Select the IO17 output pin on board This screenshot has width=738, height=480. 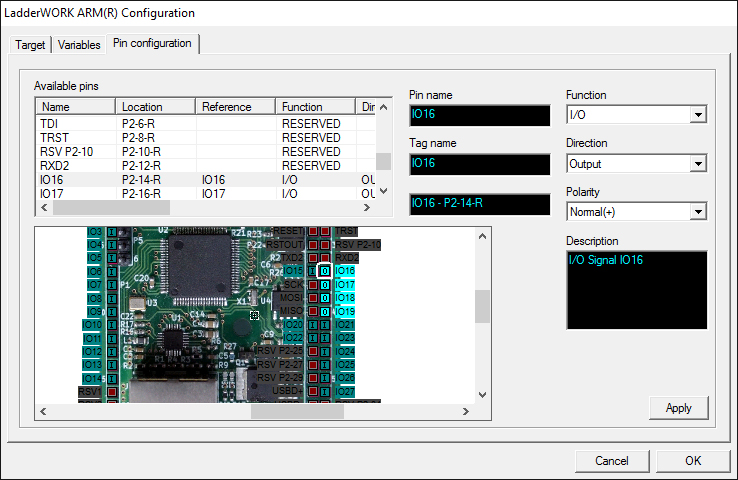[325, 285]
